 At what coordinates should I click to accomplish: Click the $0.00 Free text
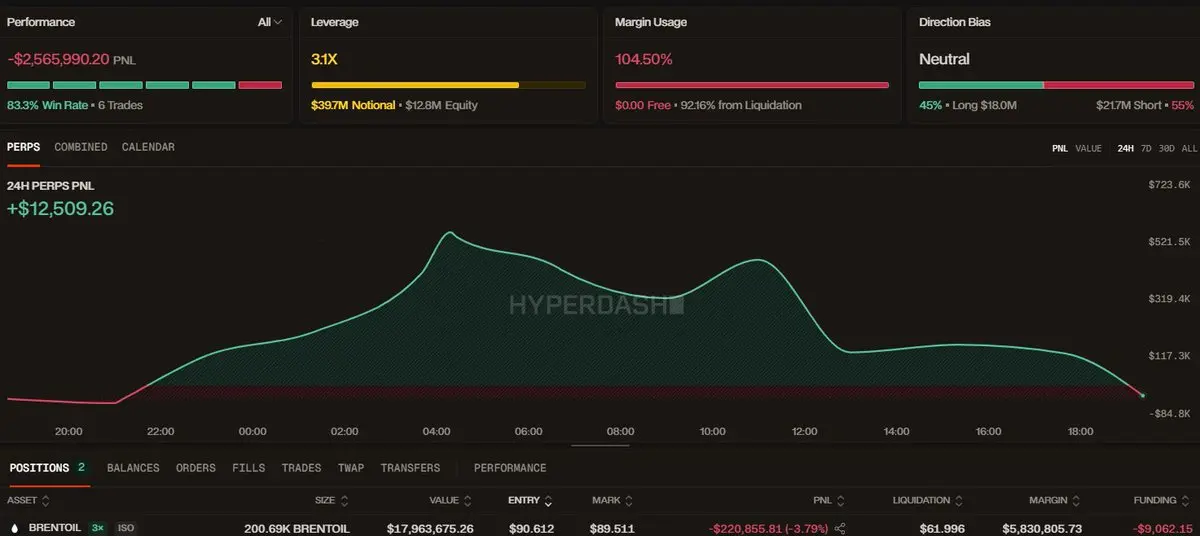(x=643, y=105)
